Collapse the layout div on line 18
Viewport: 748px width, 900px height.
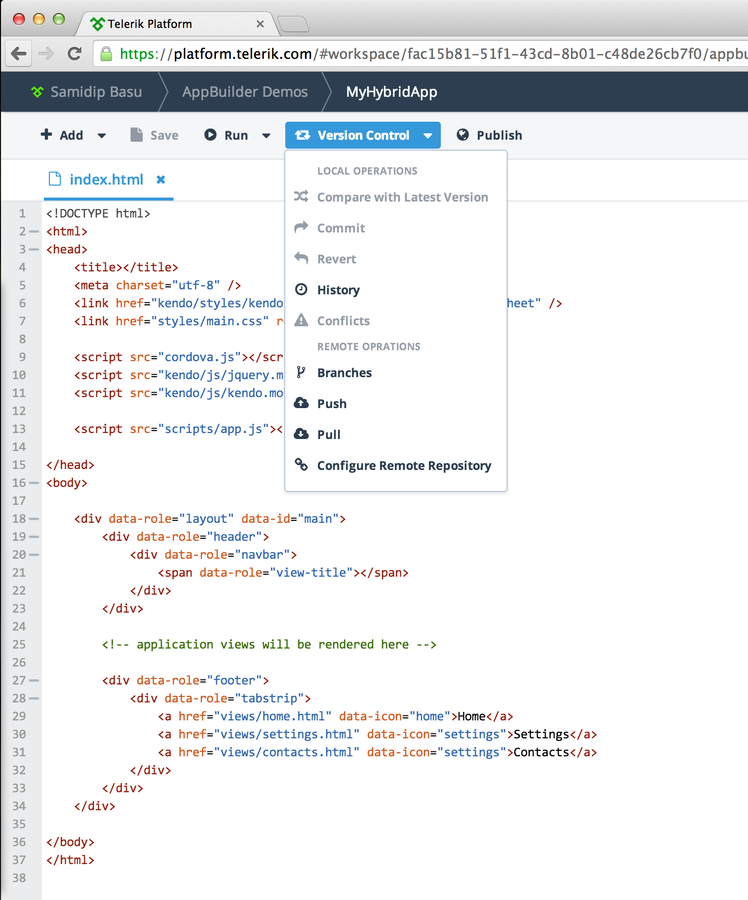[x=34, y=518]
